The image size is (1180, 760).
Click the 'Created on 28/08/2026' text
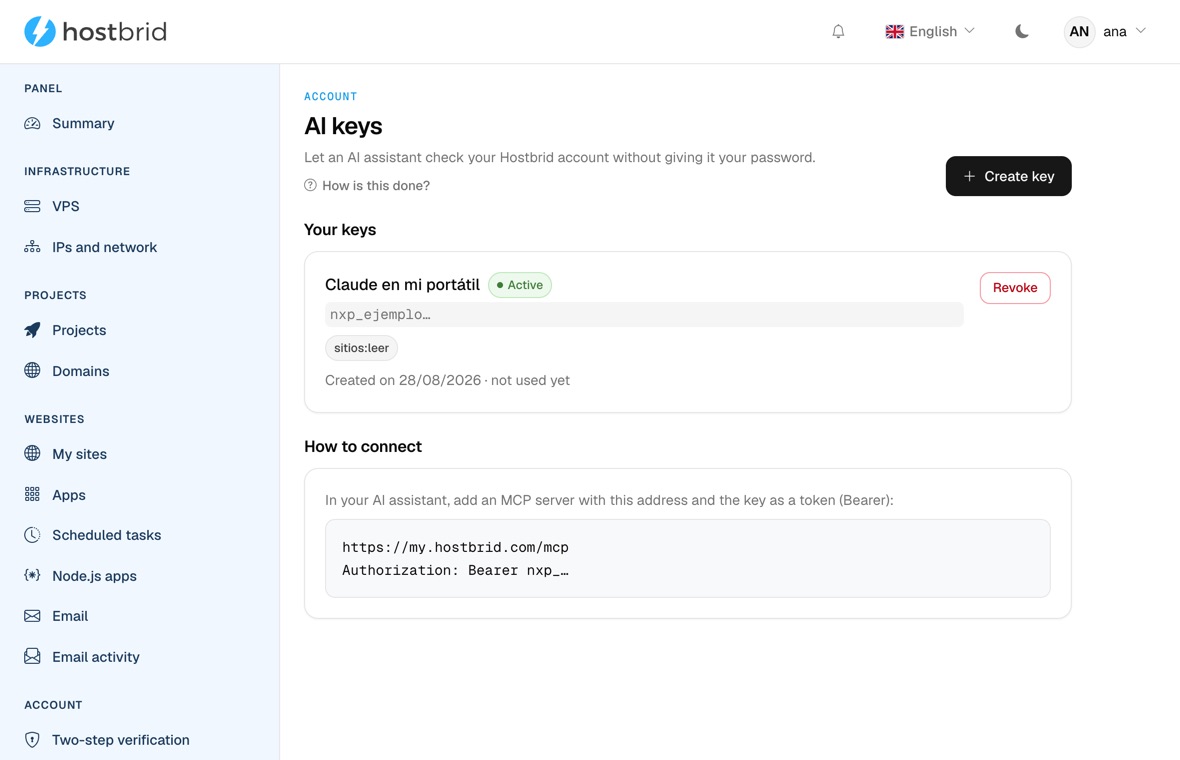403,380
